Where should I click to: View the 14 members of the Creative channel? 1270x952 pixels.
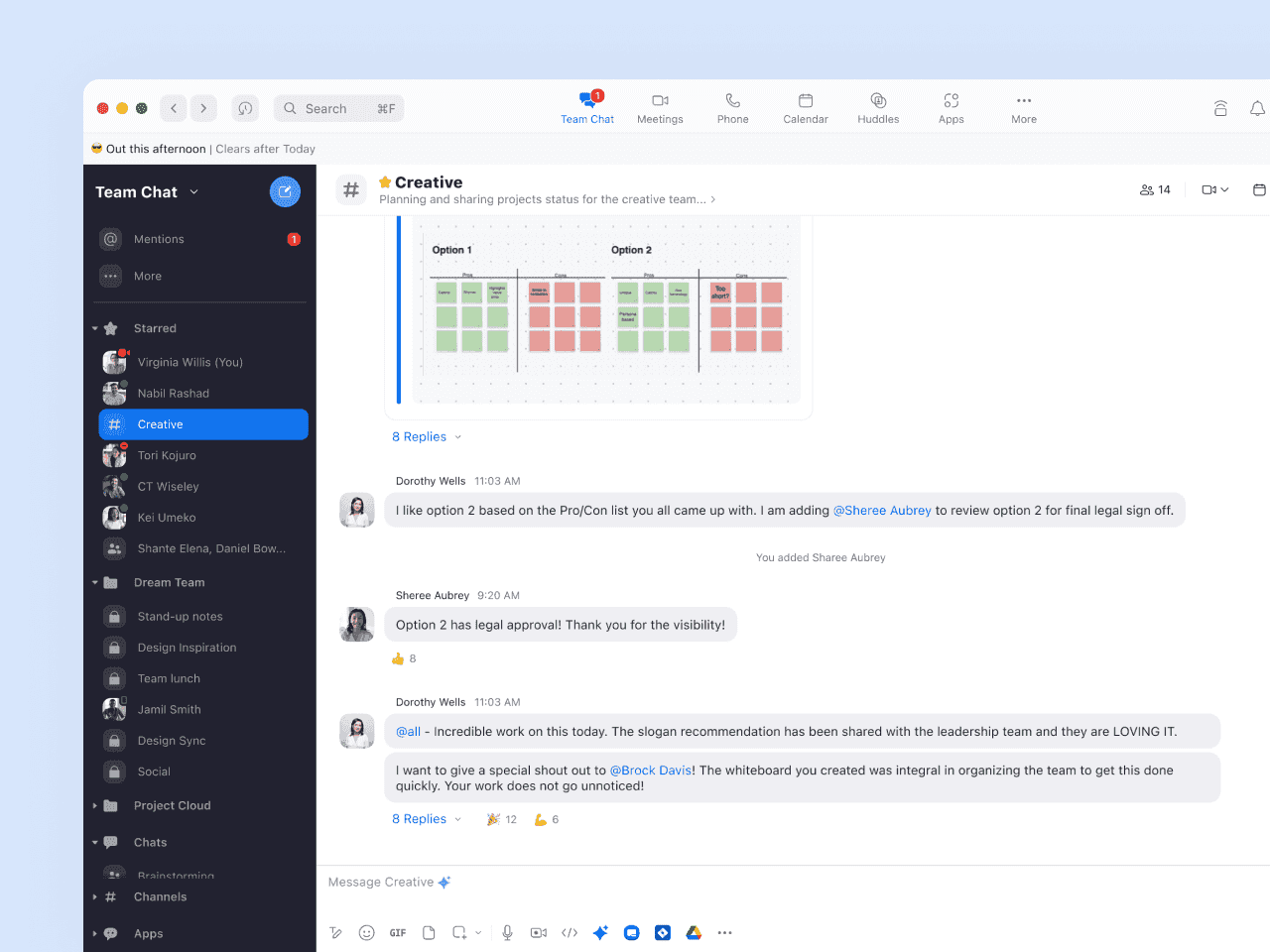click(x=1154, y=189)
